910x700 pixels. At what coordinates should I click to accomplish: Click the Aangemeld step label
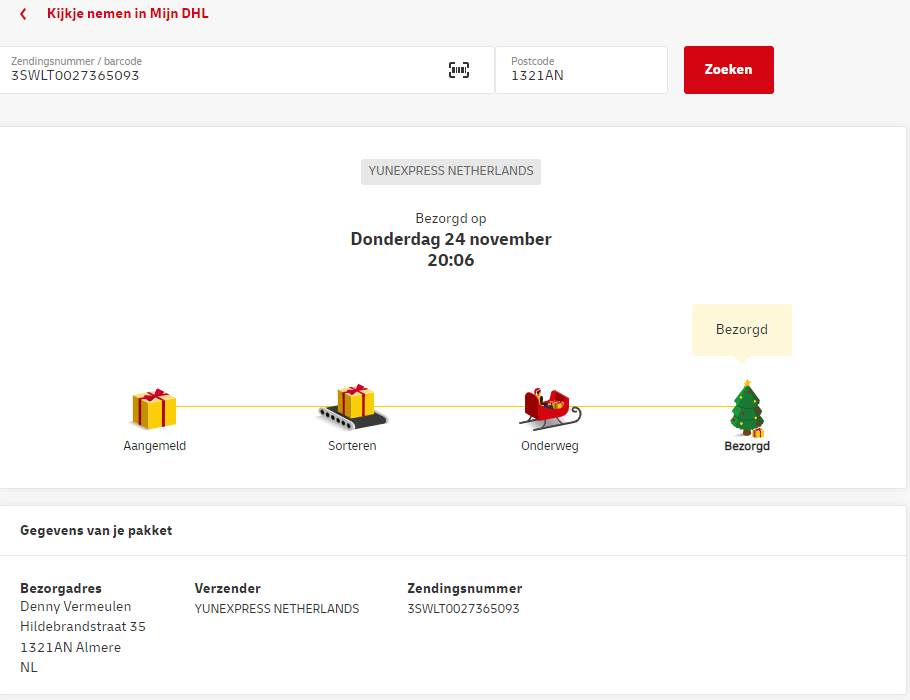coord(154,446)
